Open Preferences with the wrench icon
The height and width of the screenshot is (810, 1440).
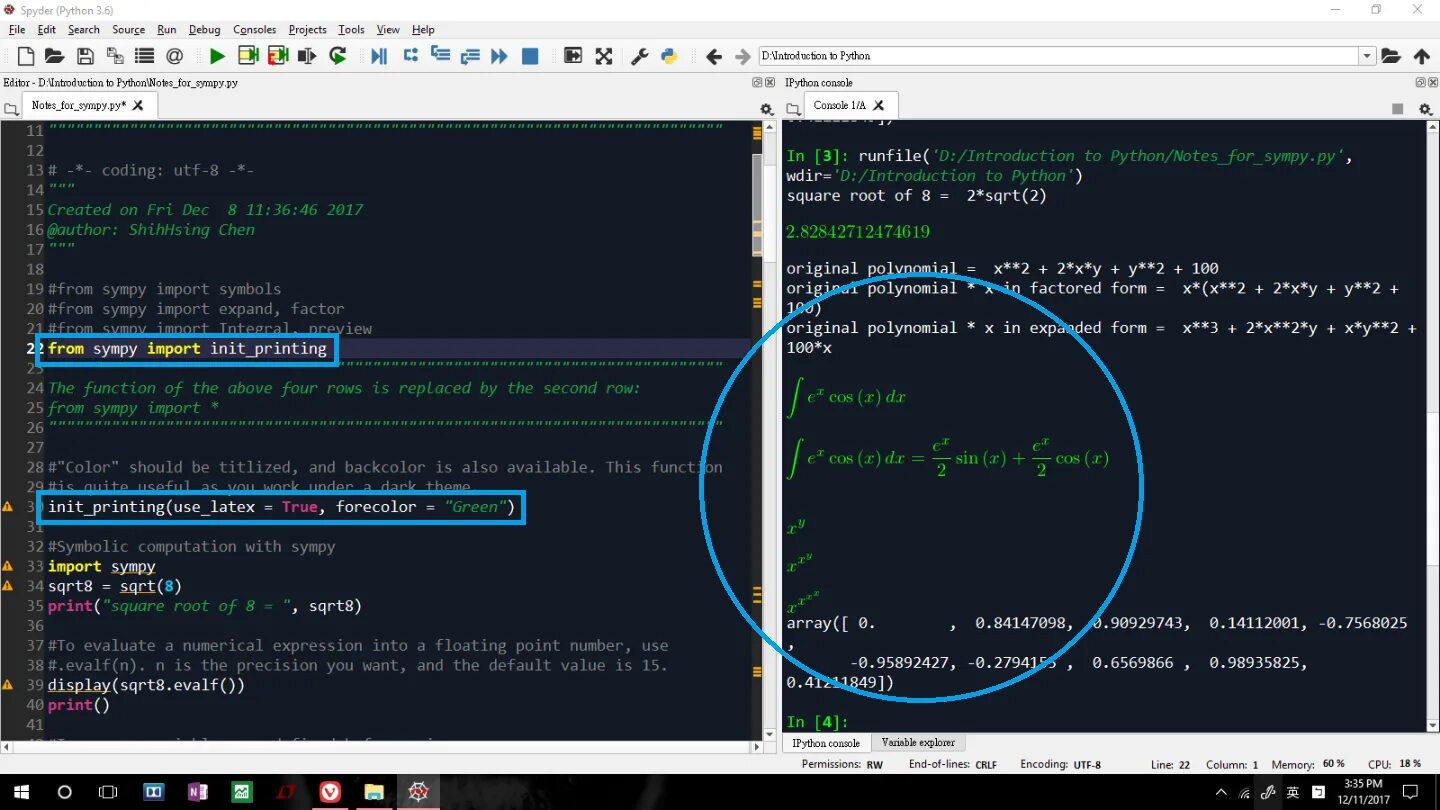640,56
